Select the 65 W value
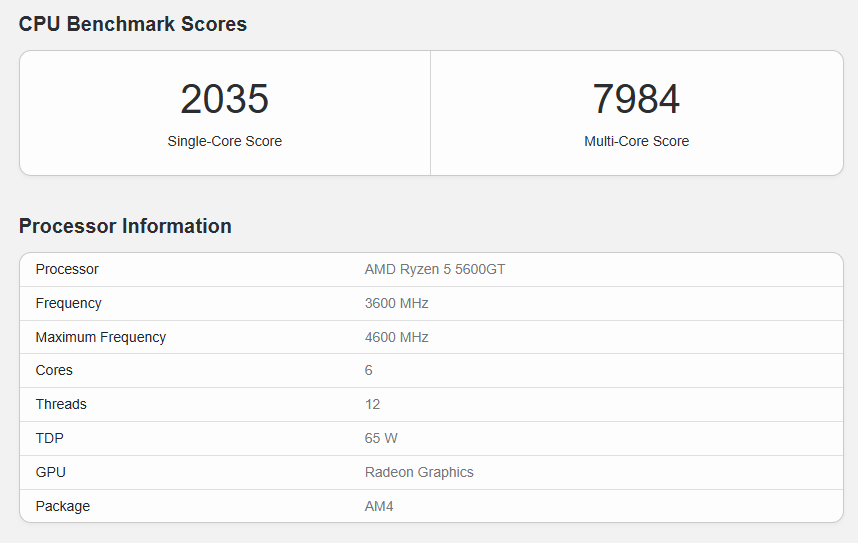This screenshot has height=543, width=858. tap(381, 438)
